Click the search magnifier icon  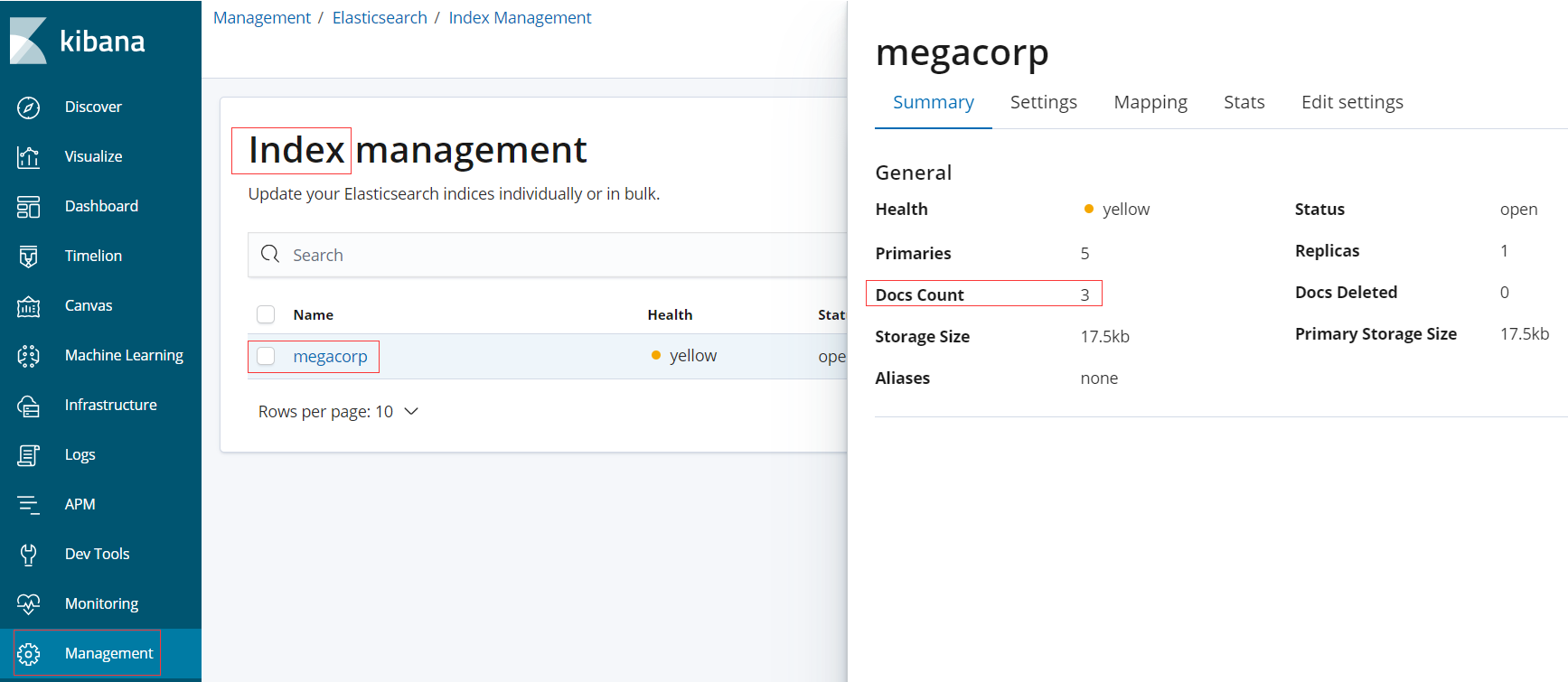tap(270, 255)
